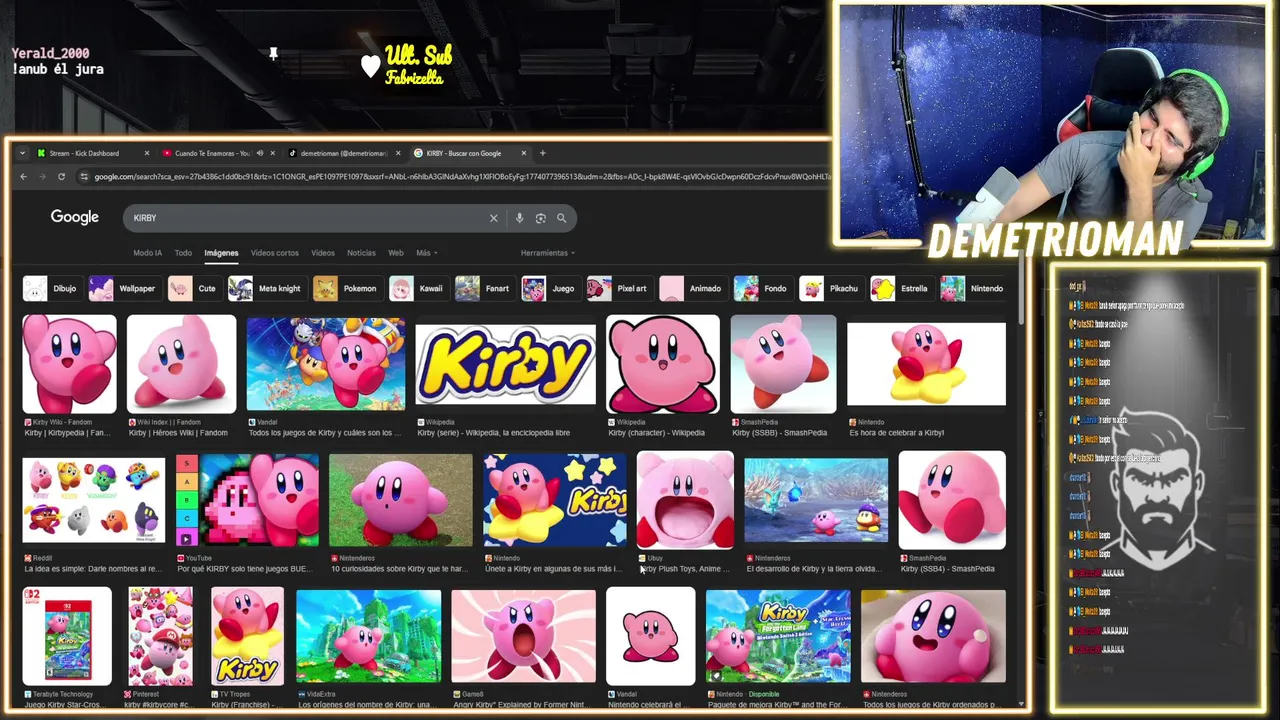Select the Videos results tab
1280x720 pixels.
coord(322,253)
